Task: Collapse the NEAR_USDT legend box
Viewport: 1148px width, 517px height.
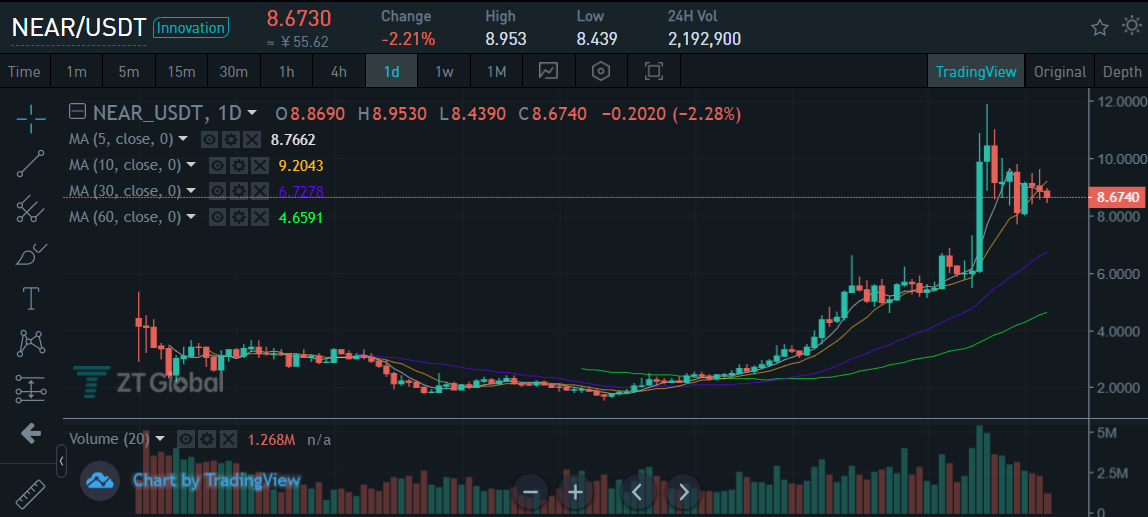Action: [77, 113]
